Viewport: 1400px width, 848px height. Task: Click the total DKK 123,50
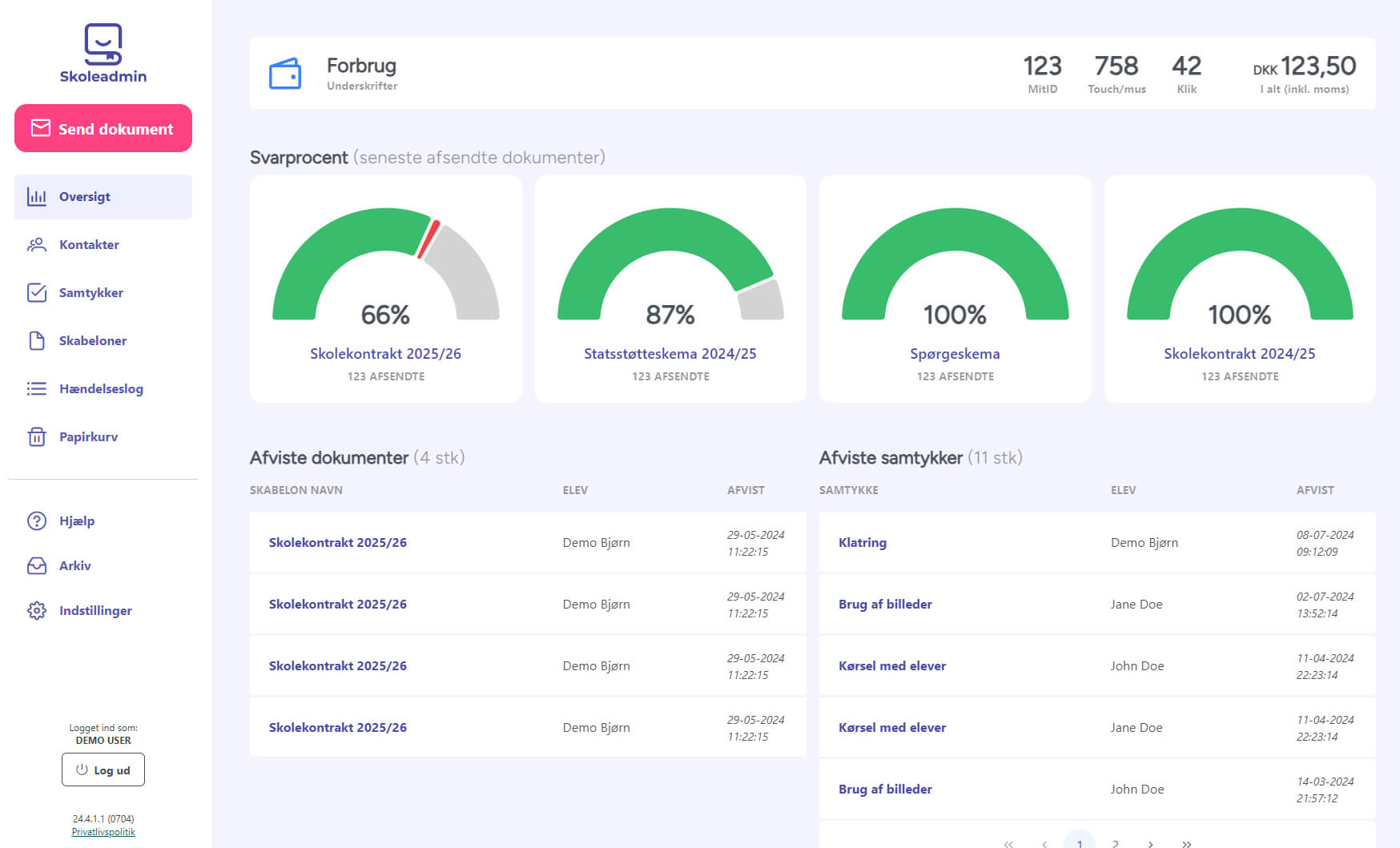tap(1305, 66)
